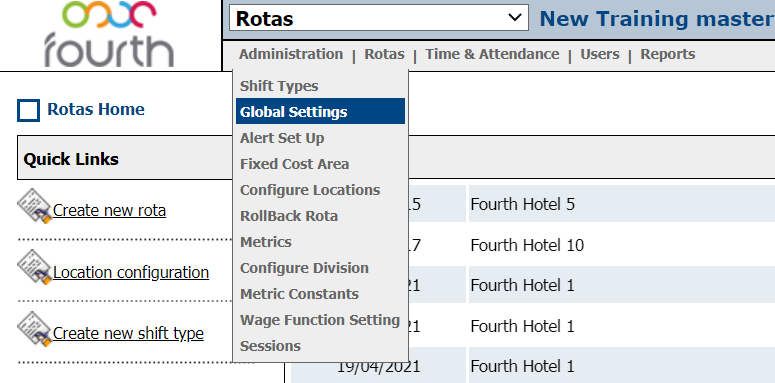Open the Location configuration link
The image size is (775, 383).
(131, 272)
